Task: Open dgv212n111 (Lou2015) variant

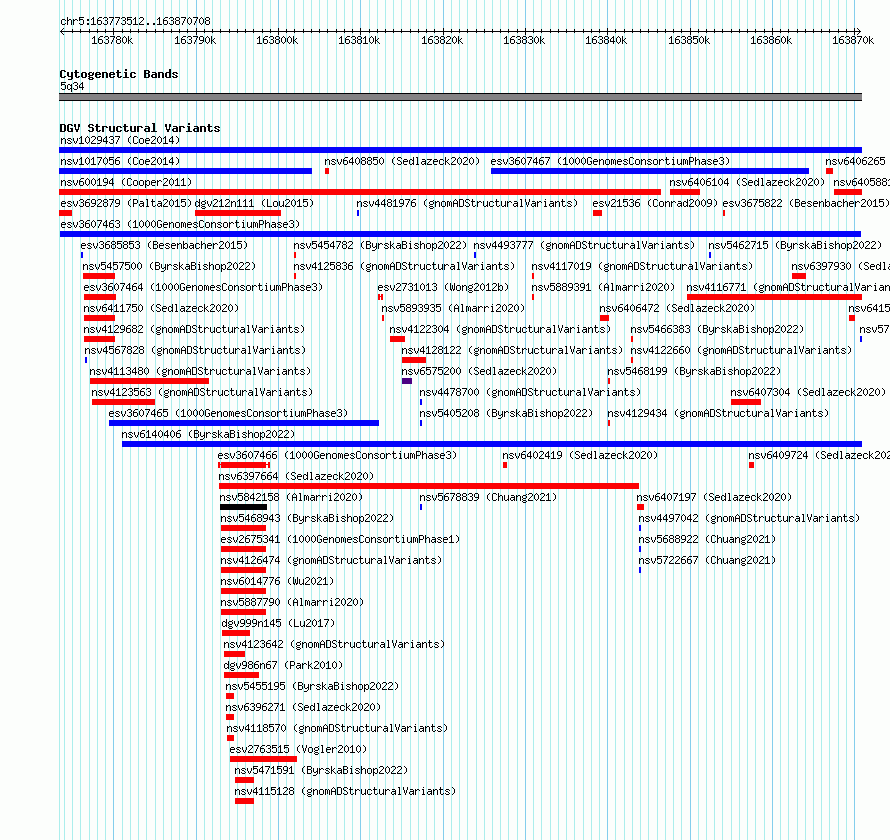Action: tap(254, 203)
